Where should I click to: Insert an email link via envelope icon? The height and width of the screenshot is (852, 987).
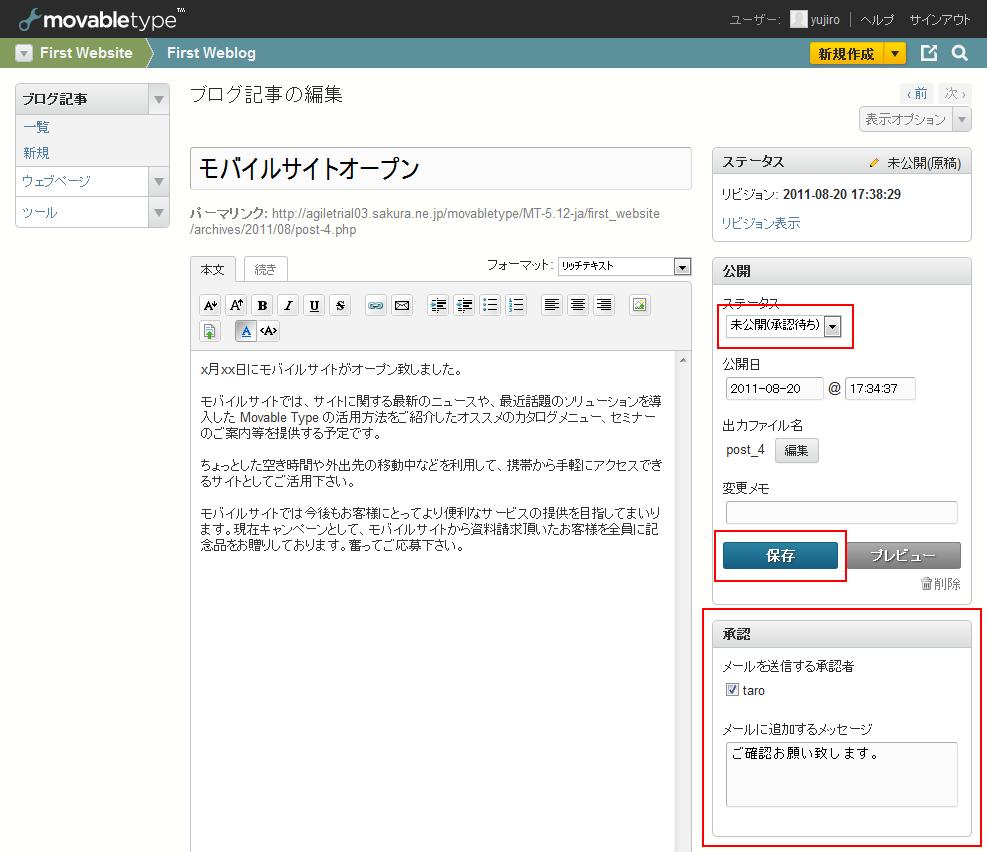pyautogui.click(x=402, y=306)
